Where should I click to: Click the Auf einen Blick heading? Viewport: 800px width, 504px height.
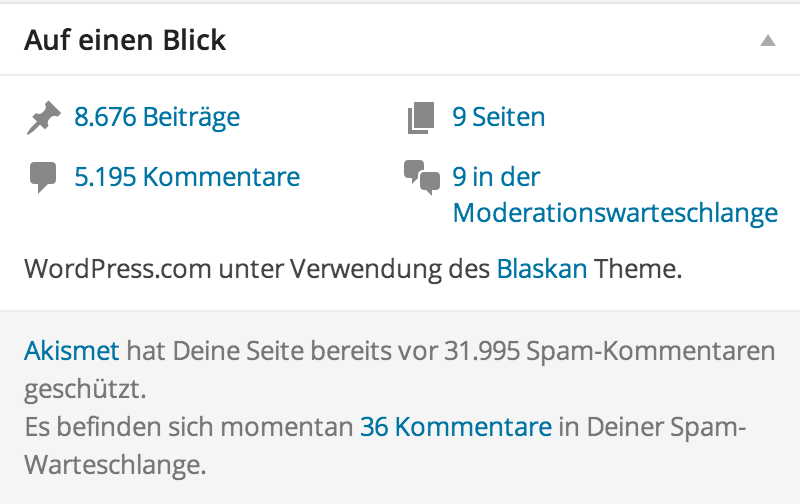125,41
